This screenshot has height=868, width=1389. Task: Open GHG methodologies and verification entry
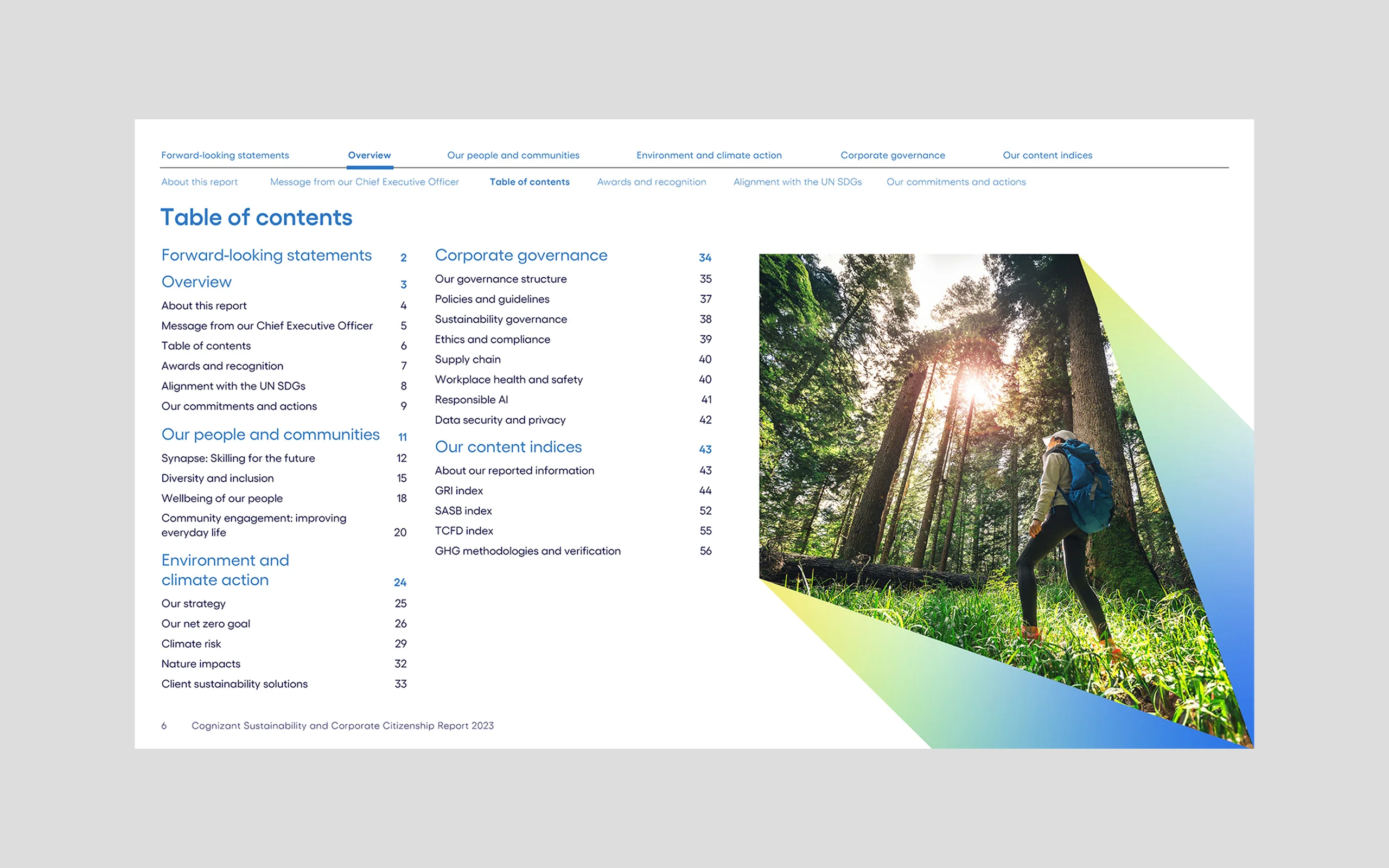(527, 551)
